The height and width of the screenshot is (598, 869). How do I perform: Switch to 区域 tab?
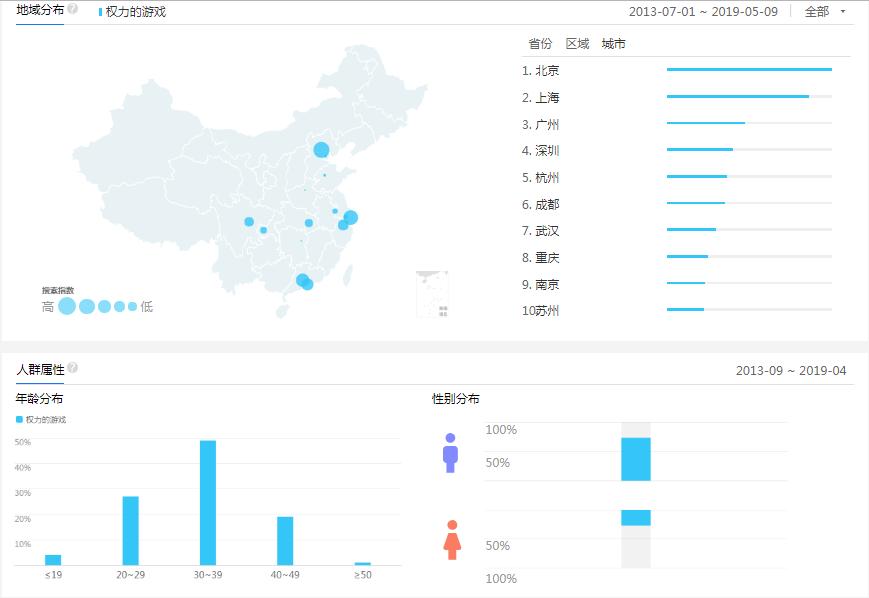coord(577,44)
